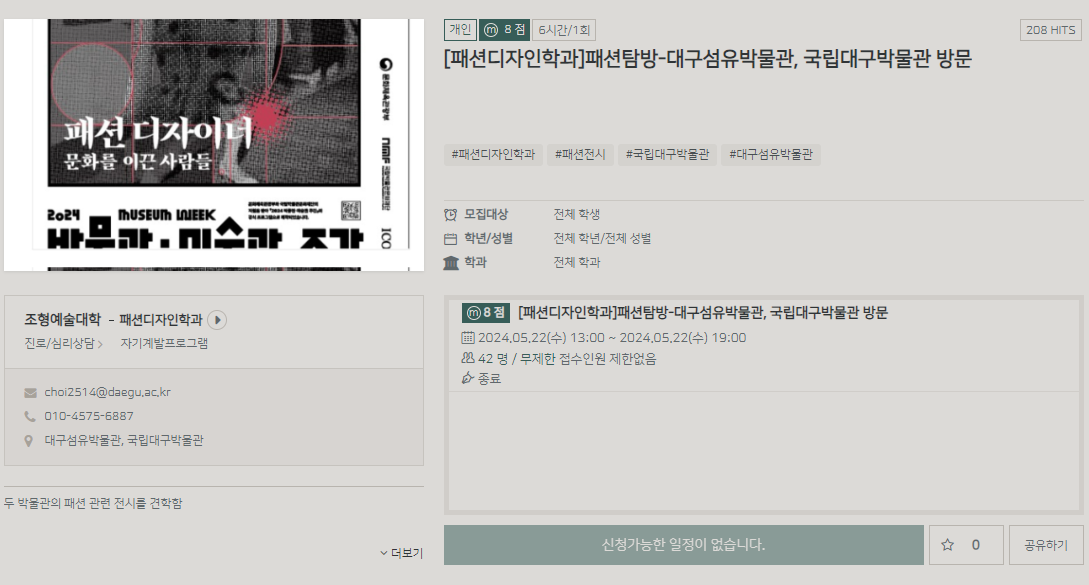Screen dimensions: 1089x585
Task: Click the star favorite icon
Action: click(x=947, y=545)
